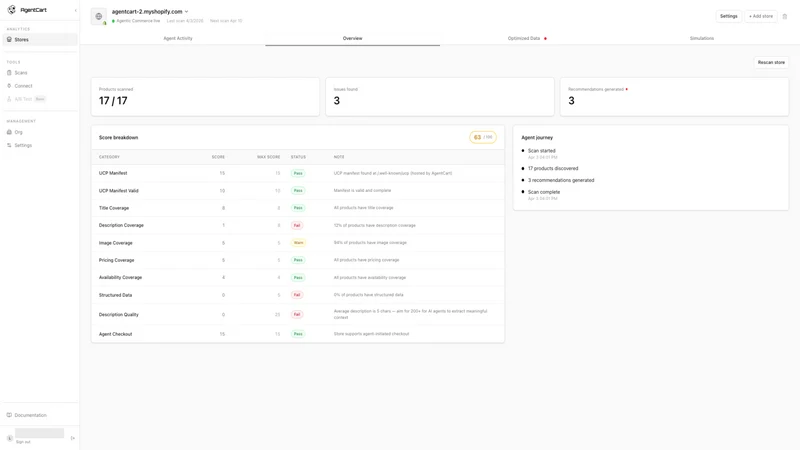Click the 17 products discovered entry
The height and width of the screenshot is (450, 800).
click(553, 168)
